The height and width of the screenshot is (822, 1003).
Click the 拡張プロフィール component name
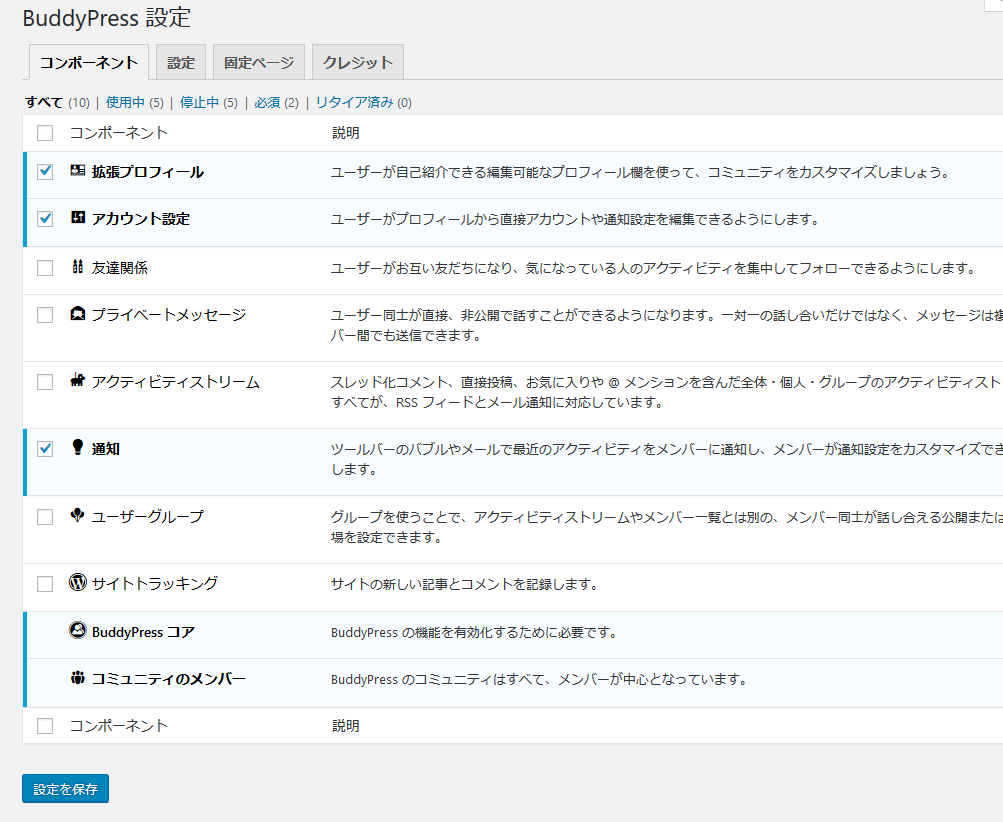148,172
